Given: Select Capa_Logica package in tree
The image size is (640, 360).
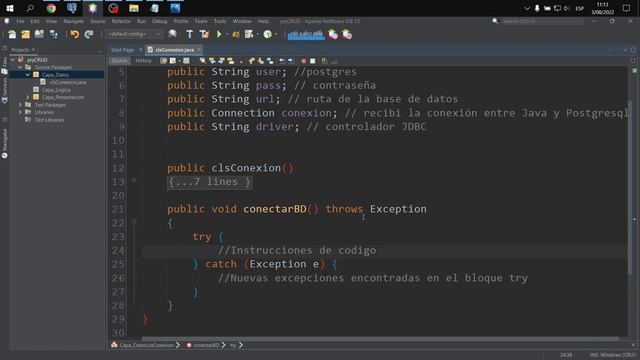Looking at the screenshot, I should click(56, 90).
